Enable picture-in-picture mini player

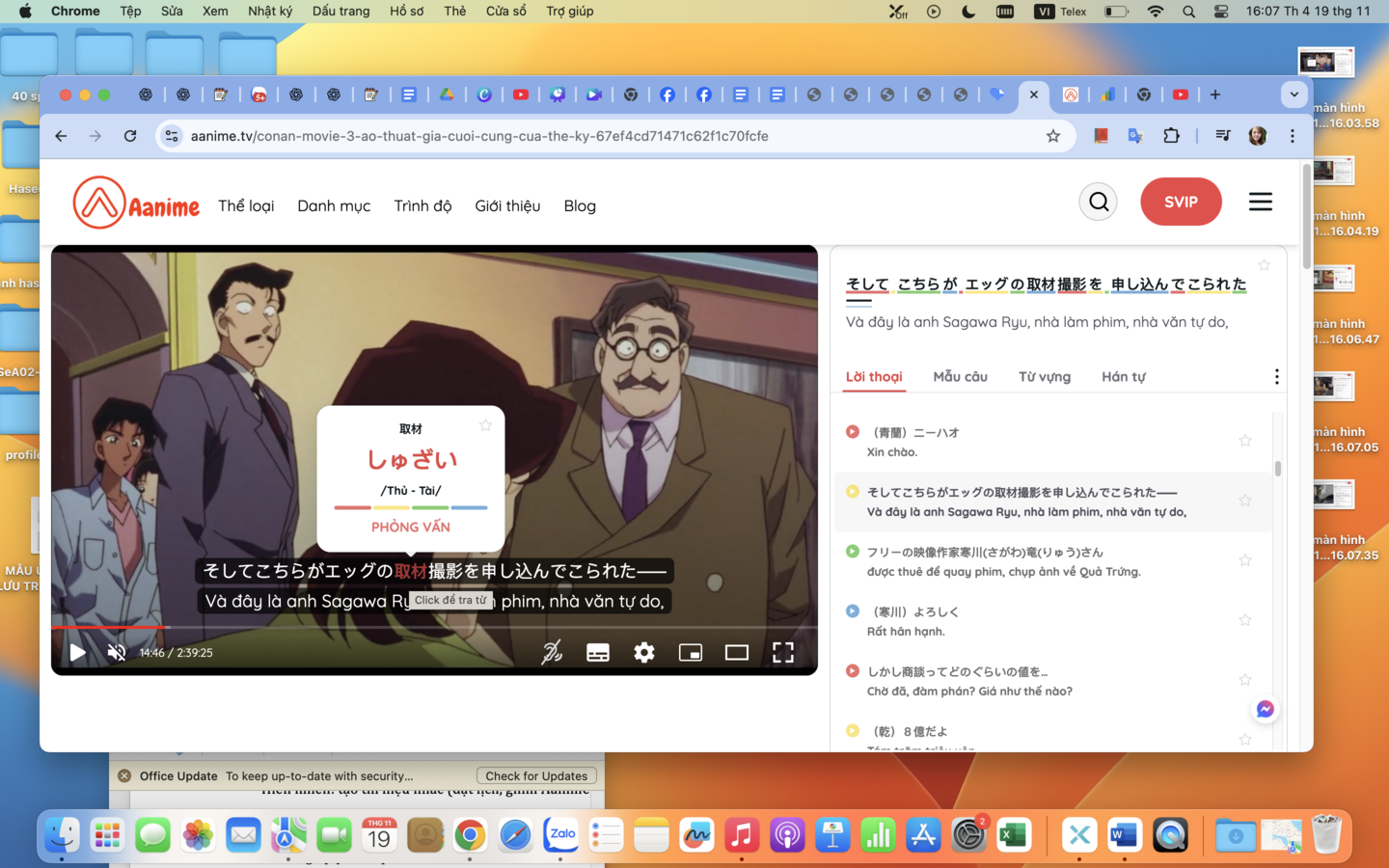[x=691, y=653]
